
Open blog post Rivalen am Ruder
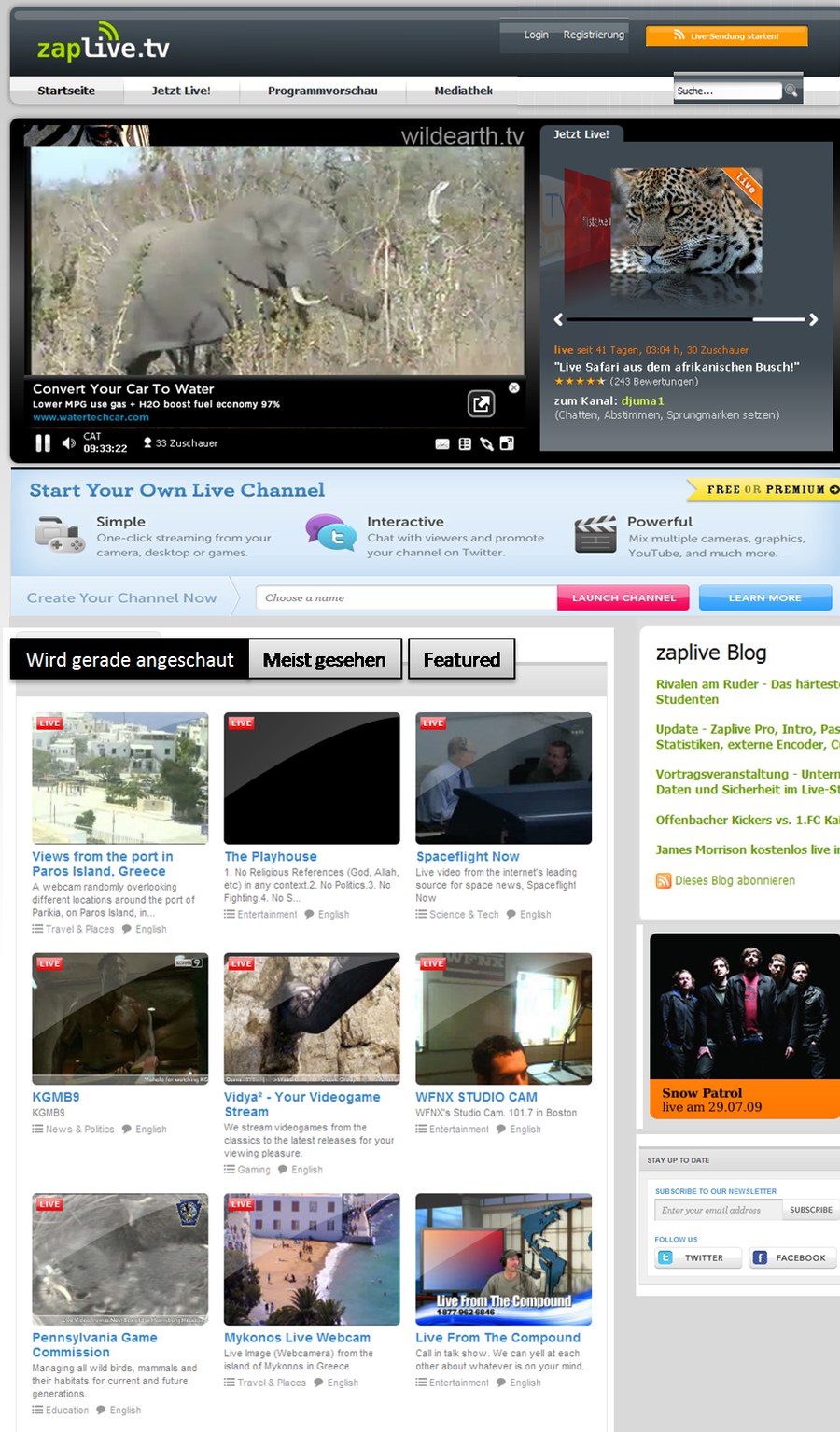click(748, 692)
